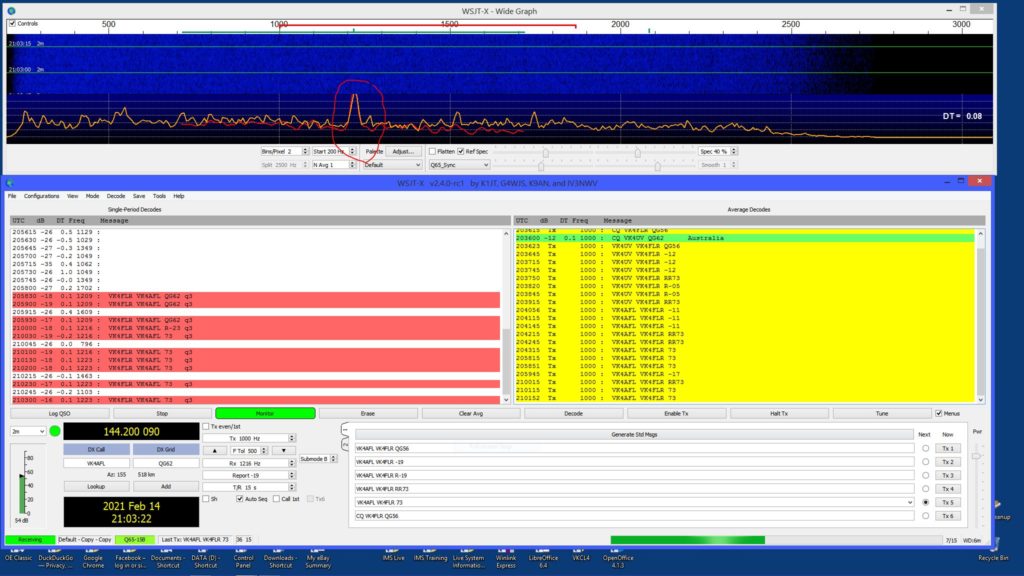Click the Halt Tx button

point(778,413)
